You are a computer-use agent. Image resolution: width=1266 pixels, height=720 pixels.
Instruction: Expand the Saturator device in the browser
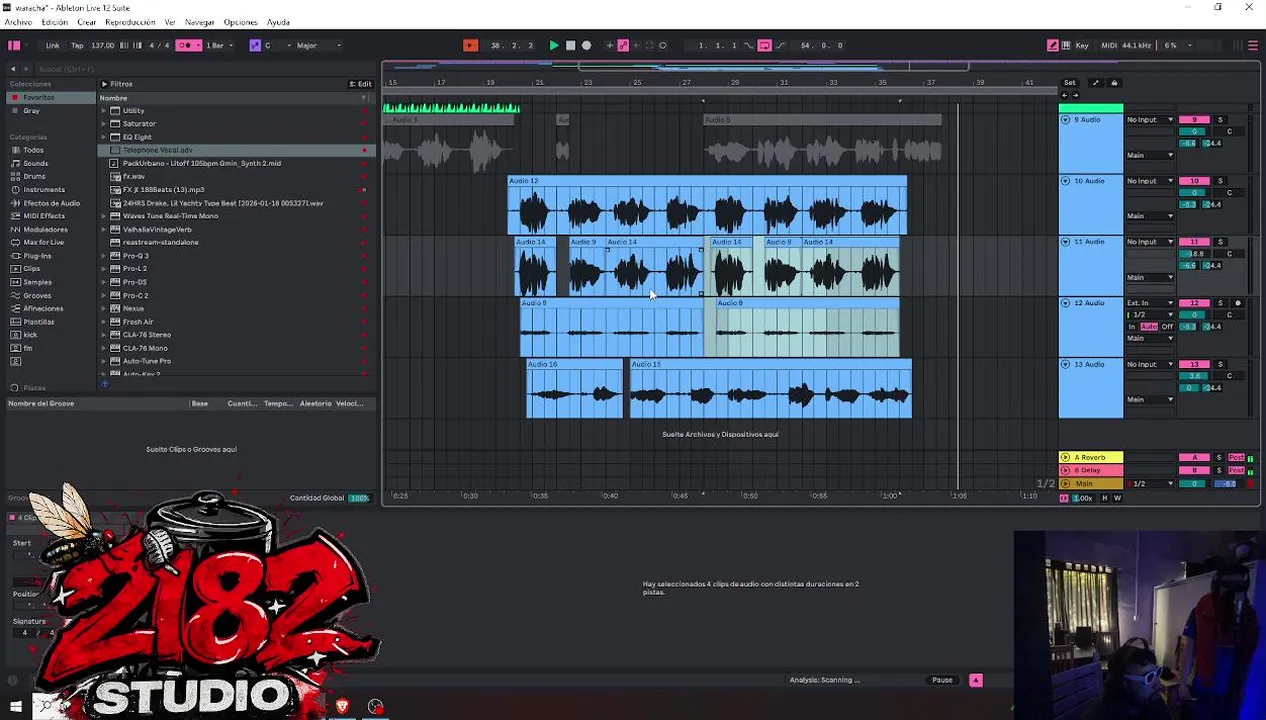(104, 124)
